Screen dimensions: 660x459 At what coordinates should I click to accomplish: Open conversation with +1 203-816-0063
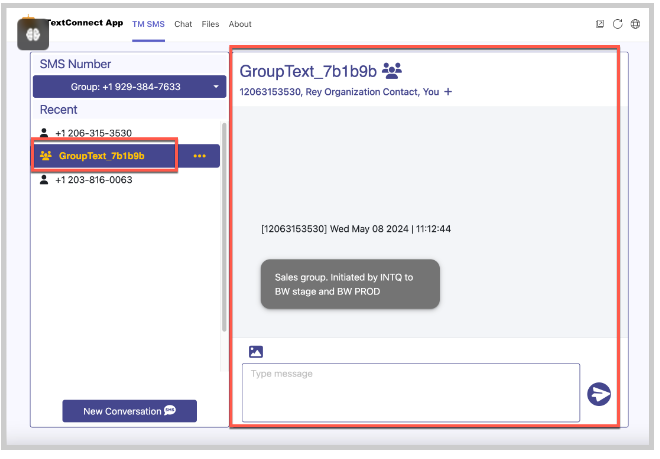tap(93, 180)
